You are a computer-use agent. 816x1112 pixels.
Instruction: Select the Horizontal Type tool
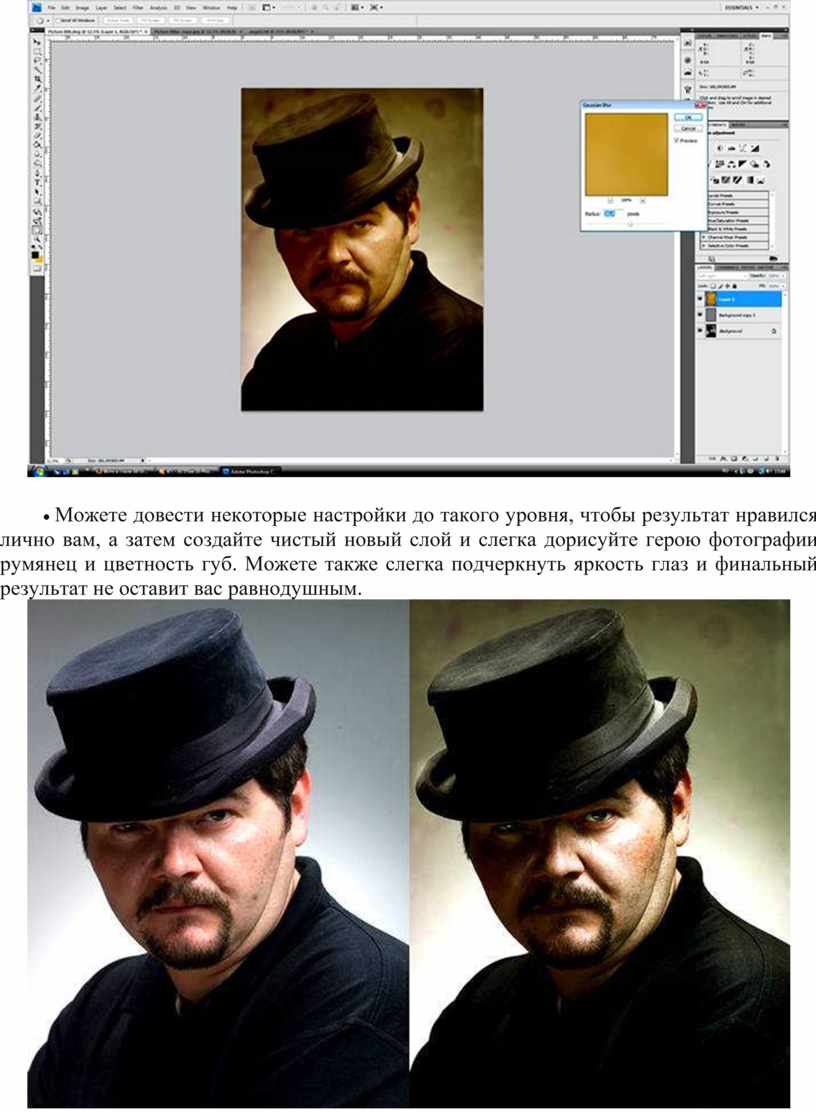pos(38,182)
